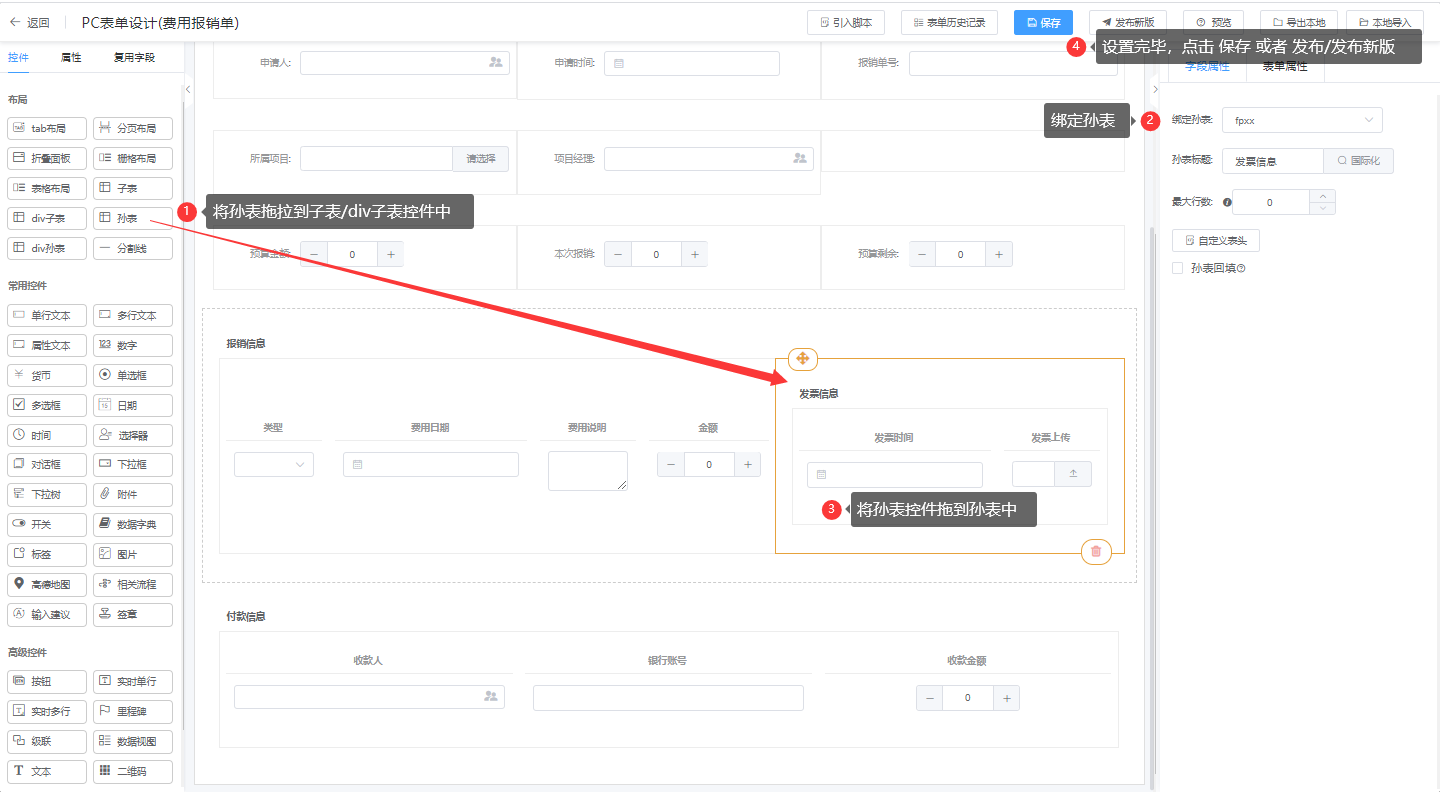Decrease the 金额 value in 报销信息
The width and height of the screenshot is (1440, 792).
(671, 464)
